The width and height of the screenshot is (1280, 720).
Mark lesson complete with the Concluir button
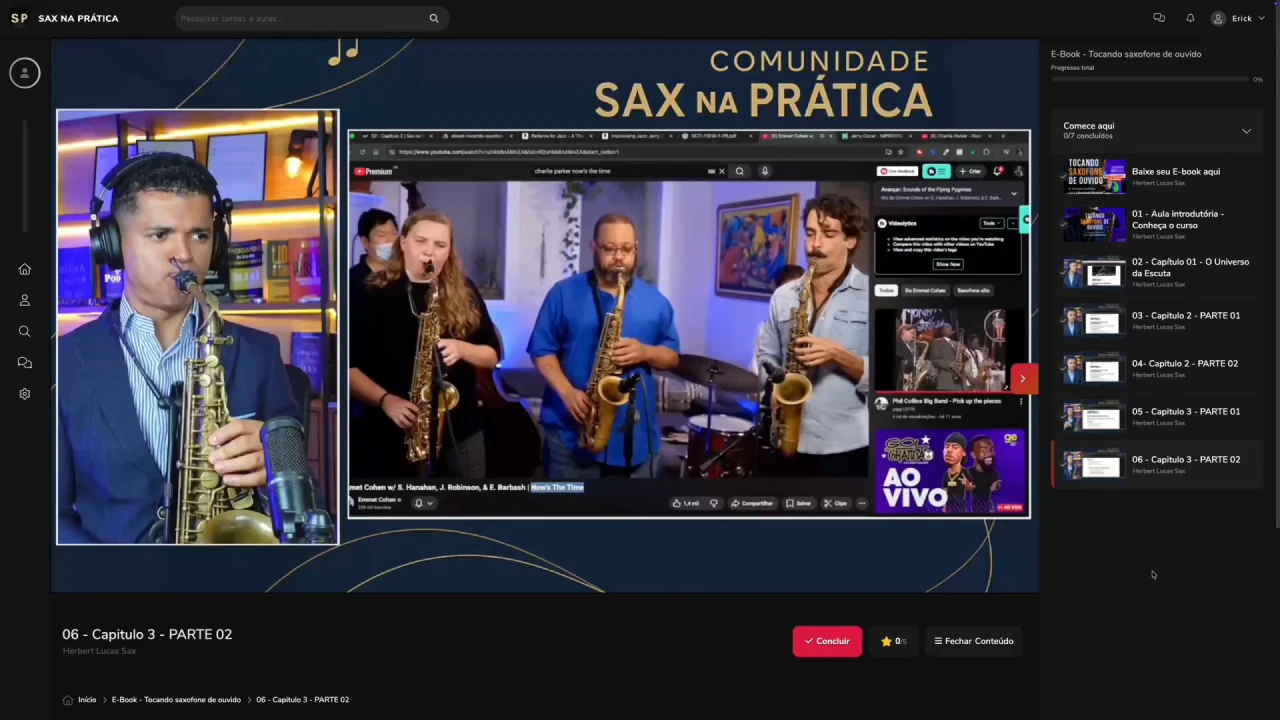(827, 641)
